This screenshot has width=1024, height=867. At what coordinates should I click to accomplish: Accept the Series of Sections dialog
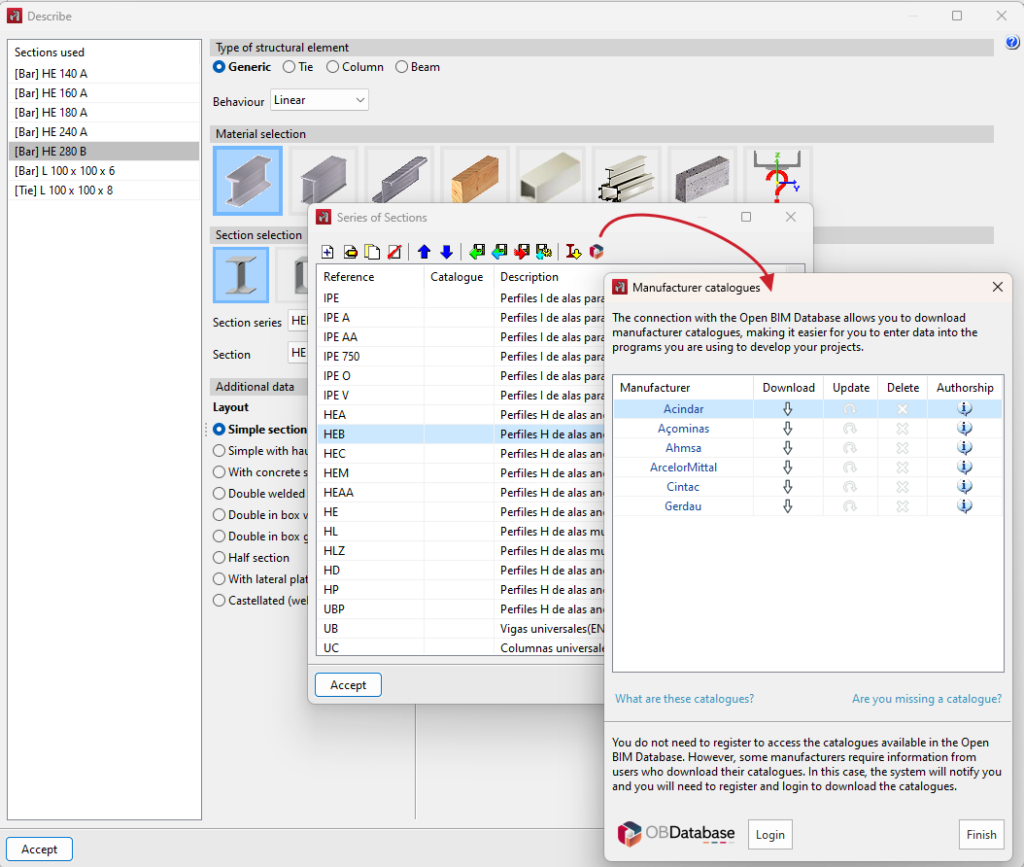[x=348, y=685]
